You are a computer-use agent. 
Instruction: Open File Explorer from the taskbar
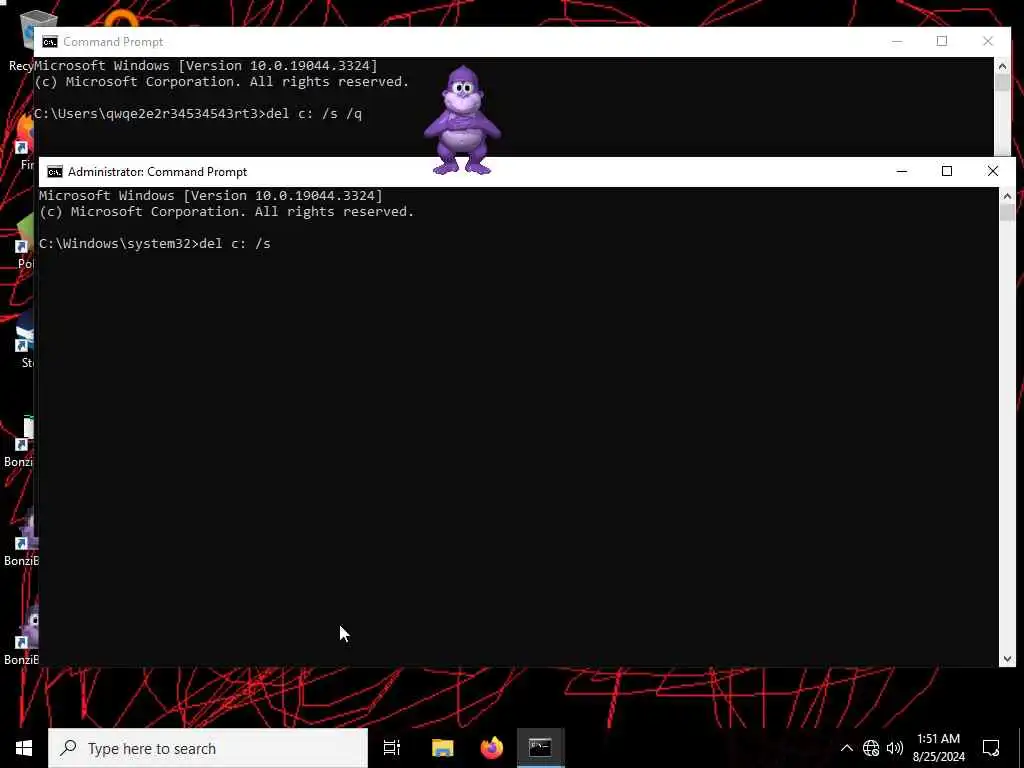[x=442, y=748]
